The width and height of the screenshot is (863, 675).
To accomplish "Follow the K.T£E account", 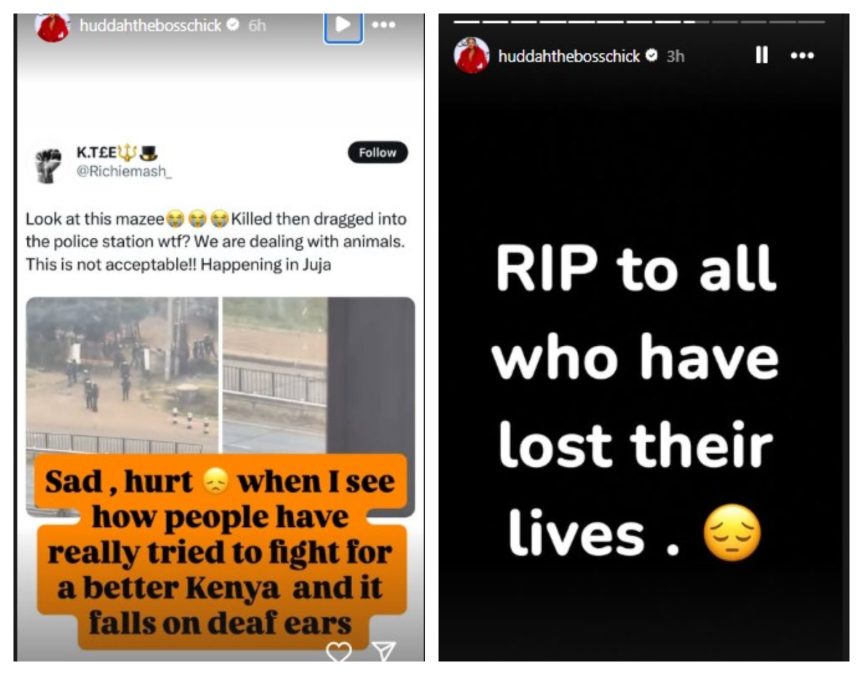I will coord(378,153).
